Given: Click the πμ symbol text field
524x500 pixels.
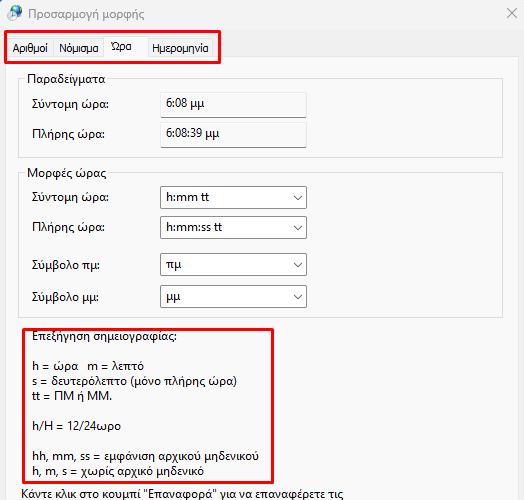Looking at the screenshot, I should pos(225,265).
